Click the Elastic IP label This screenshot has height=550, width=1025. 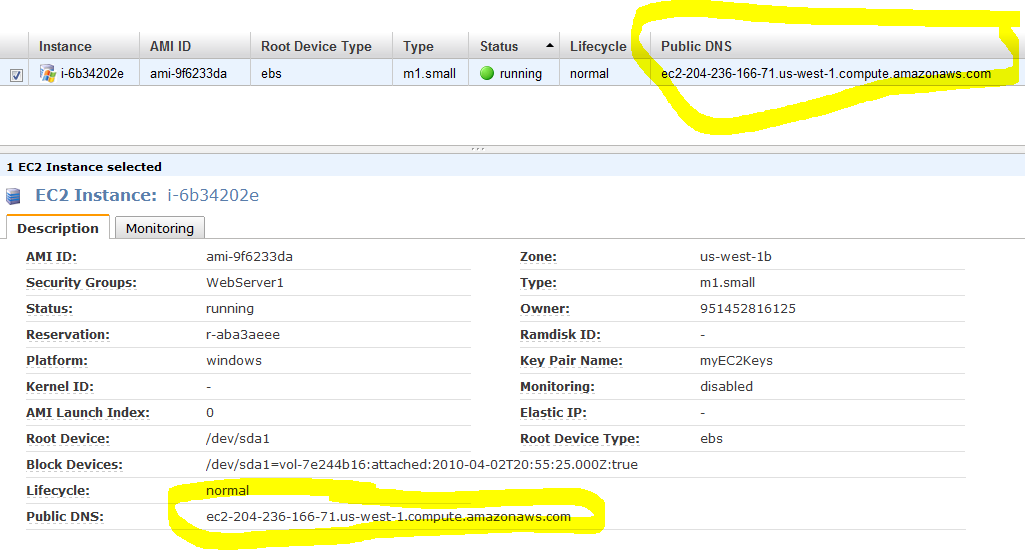[553, 413]
